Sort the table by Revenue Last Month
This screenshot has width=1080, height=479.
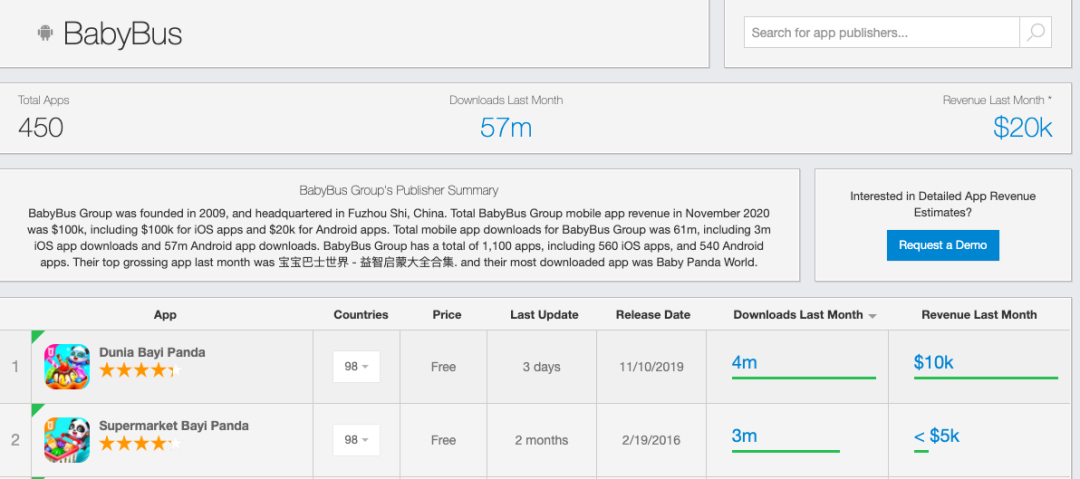pos(978,314)
